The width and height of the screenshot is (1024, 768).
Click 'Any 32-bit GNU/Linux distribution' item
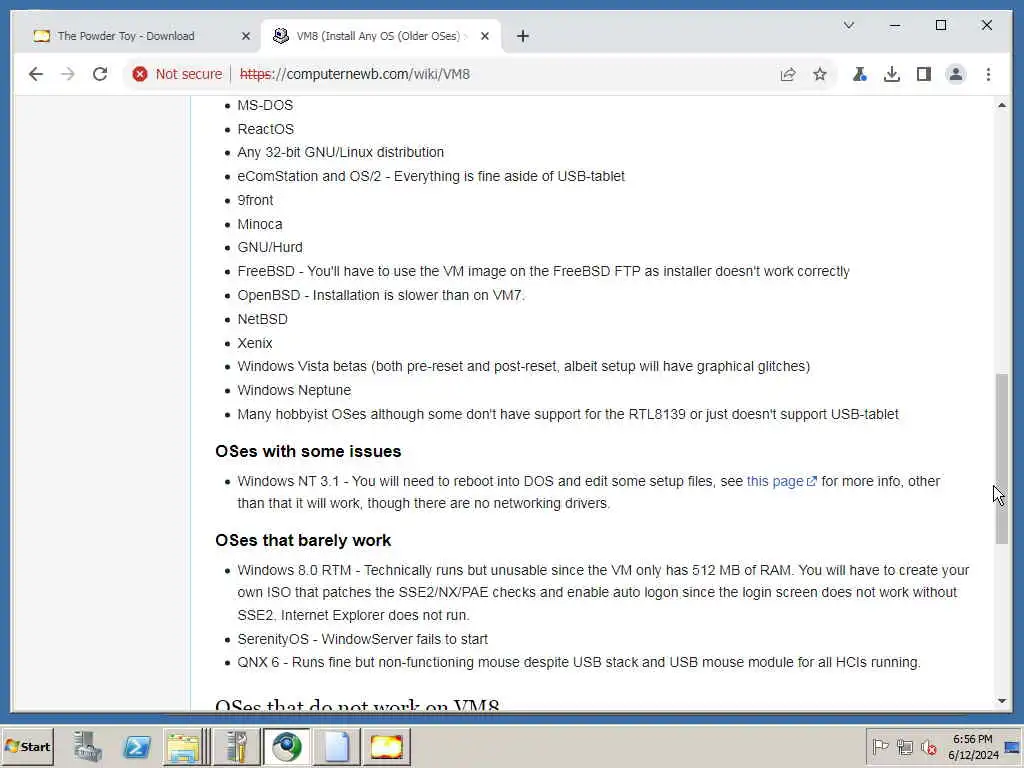340,152
